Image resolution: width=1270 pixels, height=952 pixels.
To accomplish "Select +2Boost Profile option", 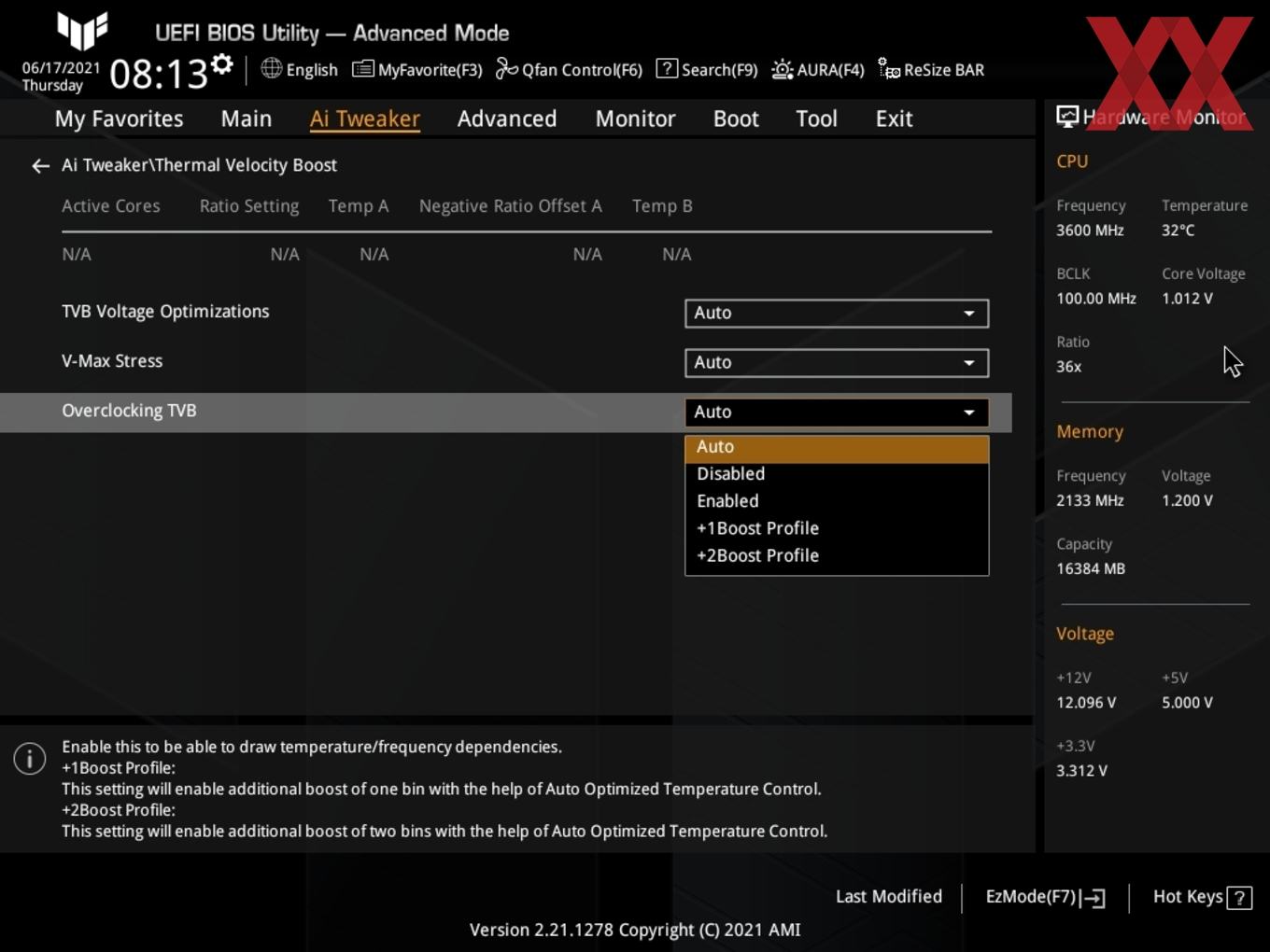I will pyautogui.click(x=837, y=555).
